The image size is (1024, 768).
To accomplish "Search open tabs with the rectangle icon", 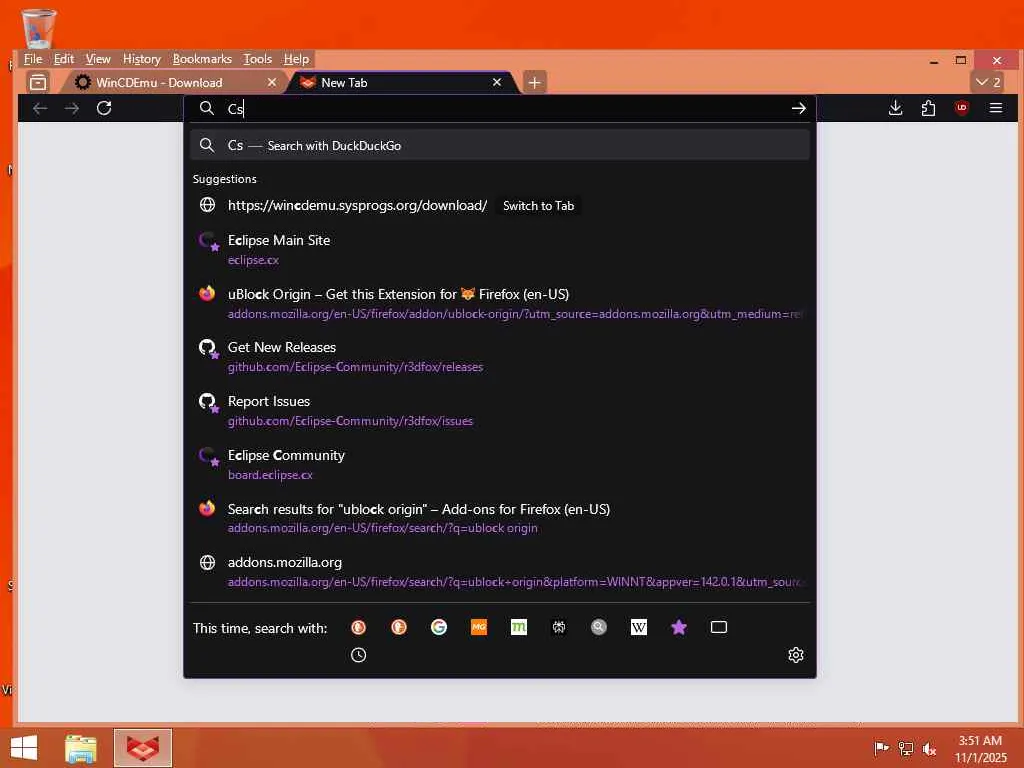I will (x=718, y=627).
